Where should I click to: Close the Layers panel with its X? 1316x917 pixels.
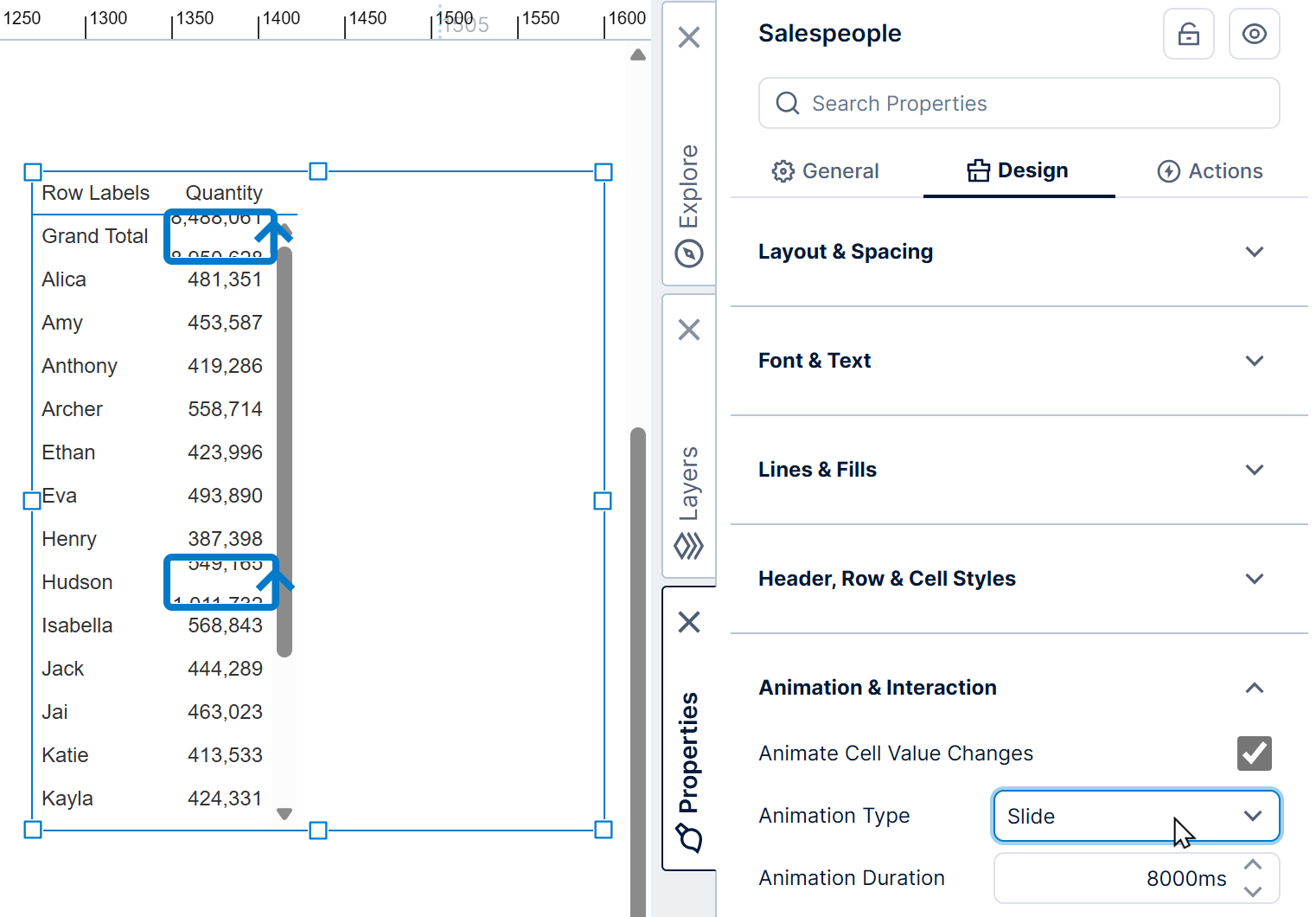click(689, 330)
